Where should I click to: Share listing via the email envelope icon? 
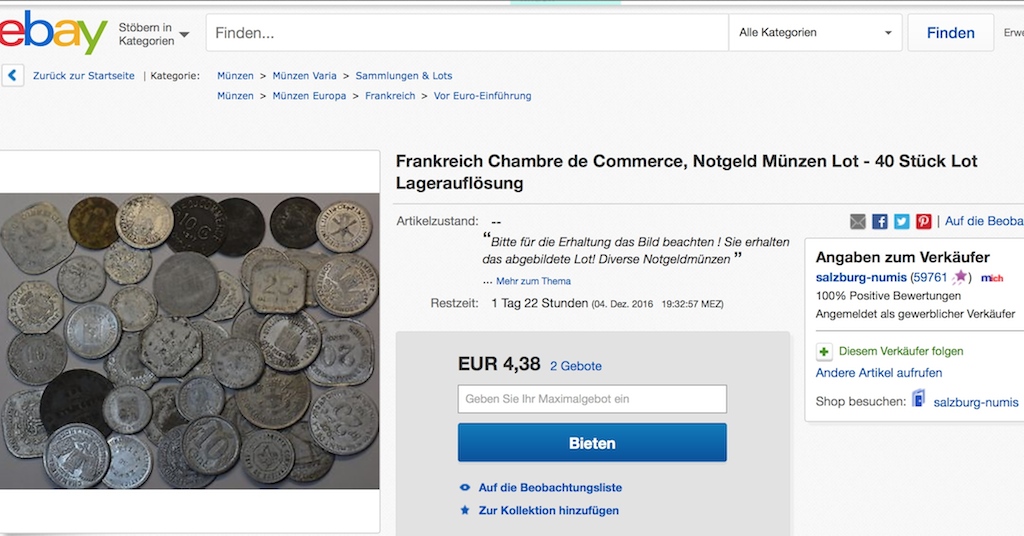[857, 221]
